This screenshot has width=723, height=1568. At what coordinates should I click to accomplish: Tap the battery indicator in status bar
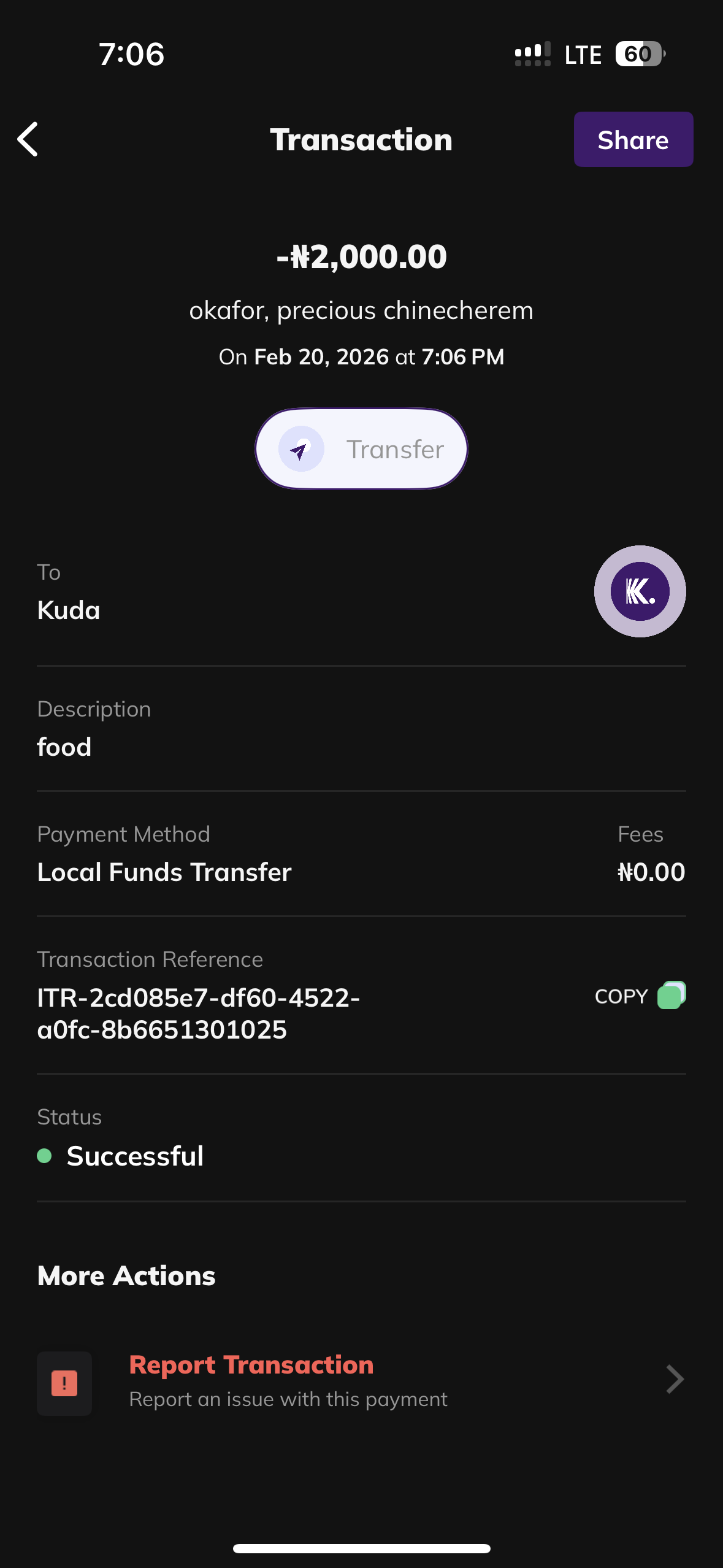click(640, 54)
